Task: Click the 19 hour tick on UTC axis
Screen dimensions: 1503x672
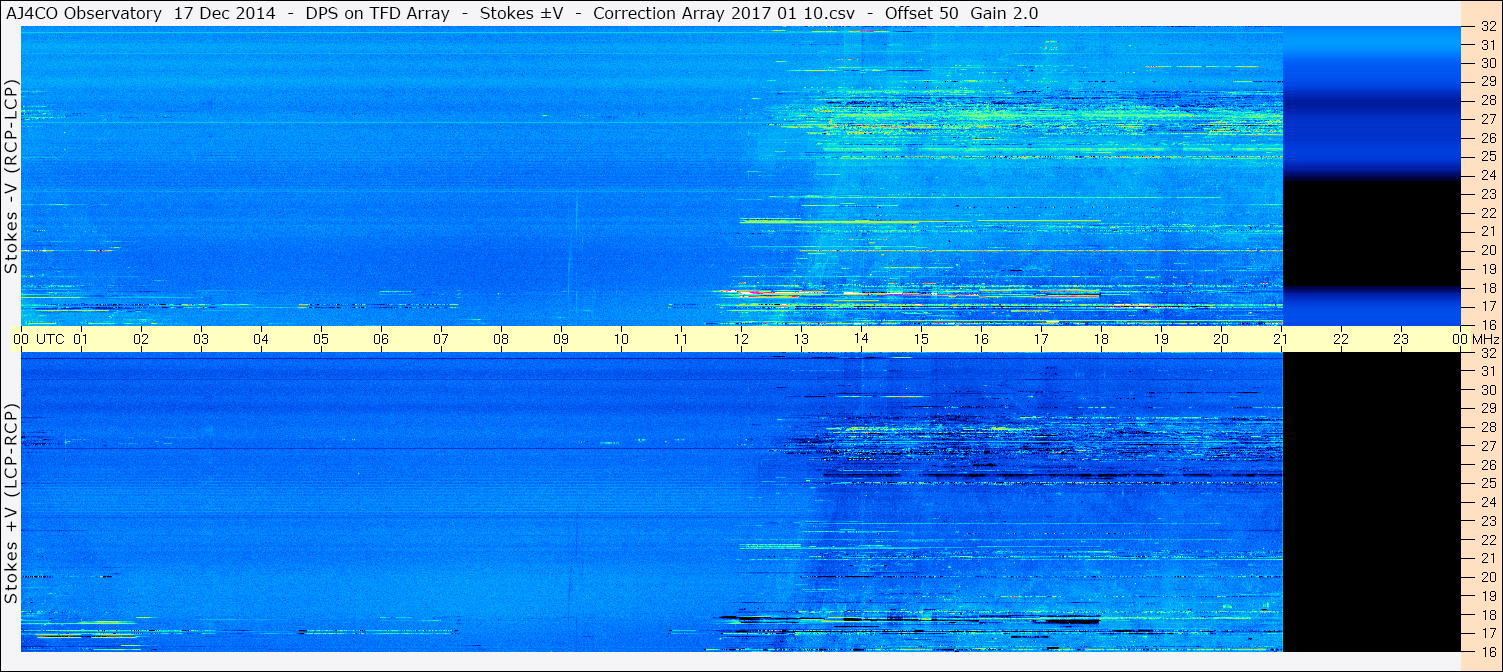Action: click(1161, 339)
